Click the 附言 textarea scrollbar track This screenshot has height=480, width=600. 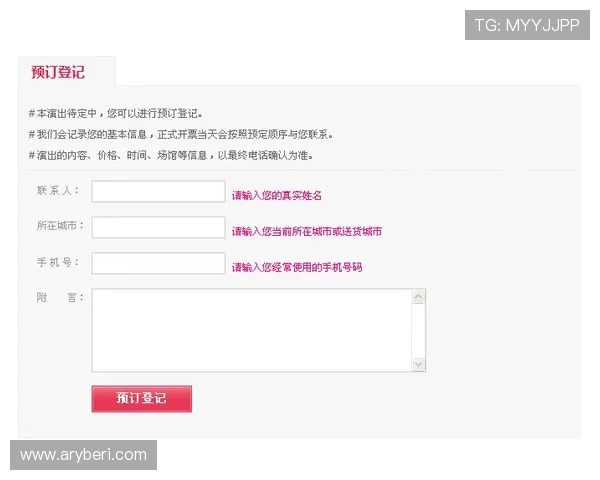[x=419, y=331]
